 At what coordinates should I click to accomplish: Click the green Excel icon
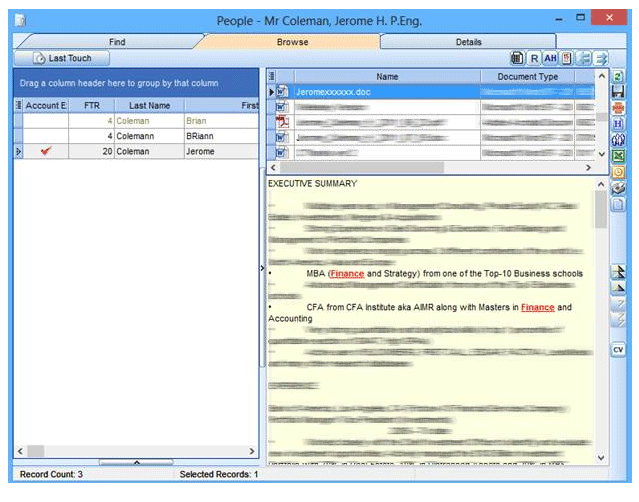pos(618,156)
